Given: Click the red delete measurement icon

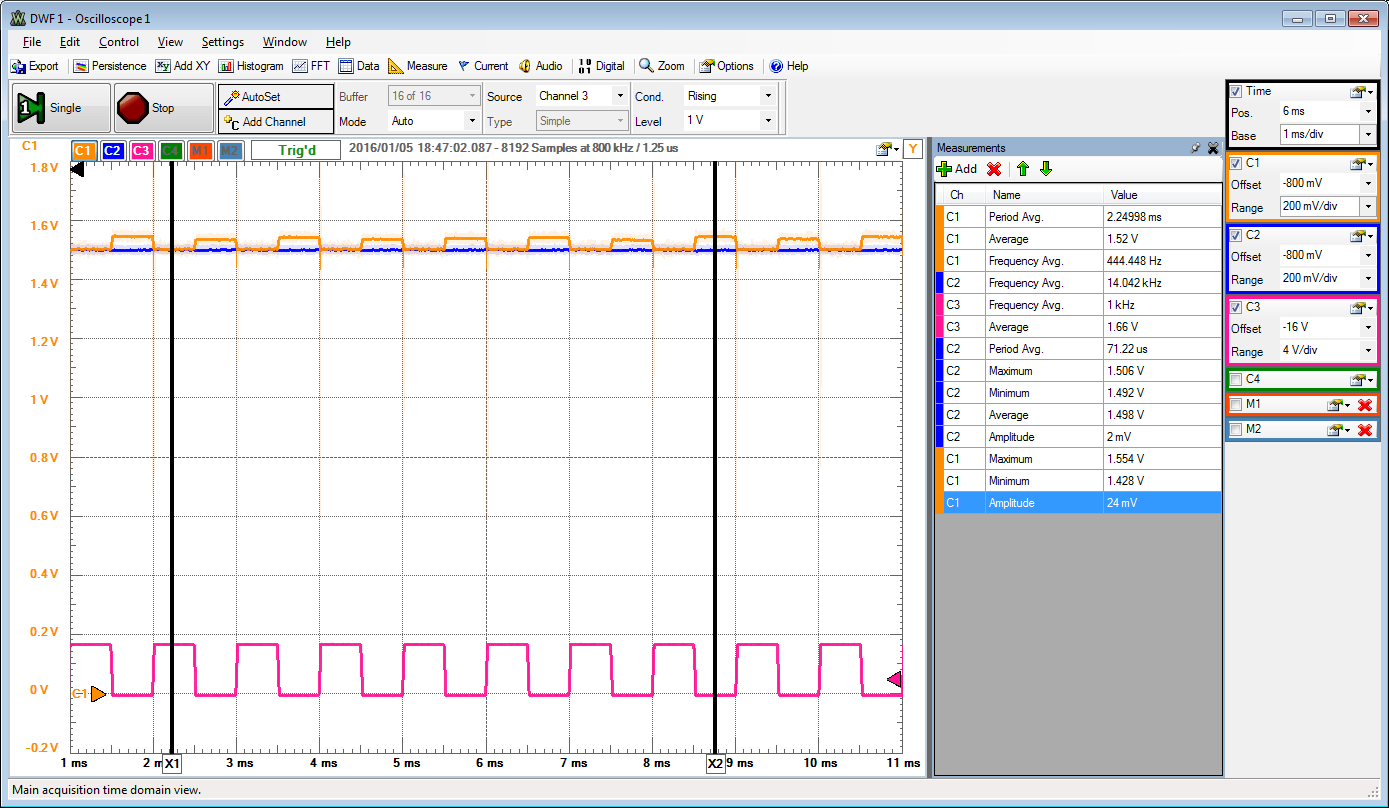Looking at the screenshot, I should coord(994,169).
